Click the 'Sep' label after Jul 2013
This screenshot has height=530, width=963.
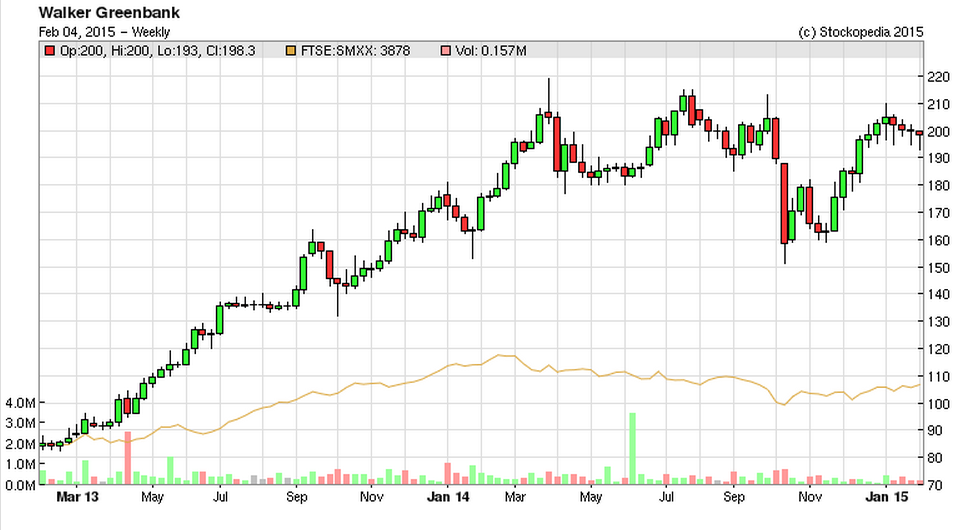296,497
